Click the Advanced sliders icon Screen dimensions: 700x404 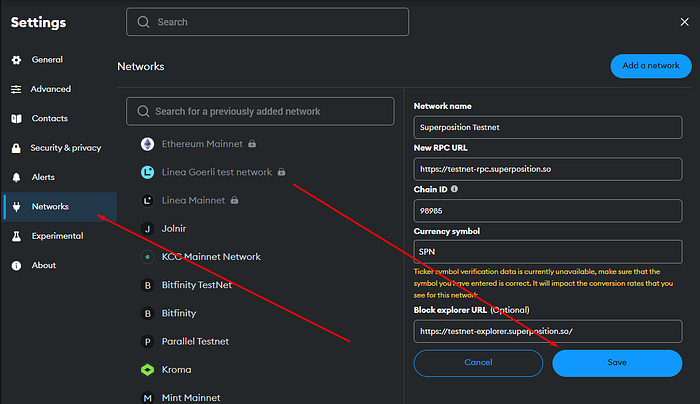(16, 89)
